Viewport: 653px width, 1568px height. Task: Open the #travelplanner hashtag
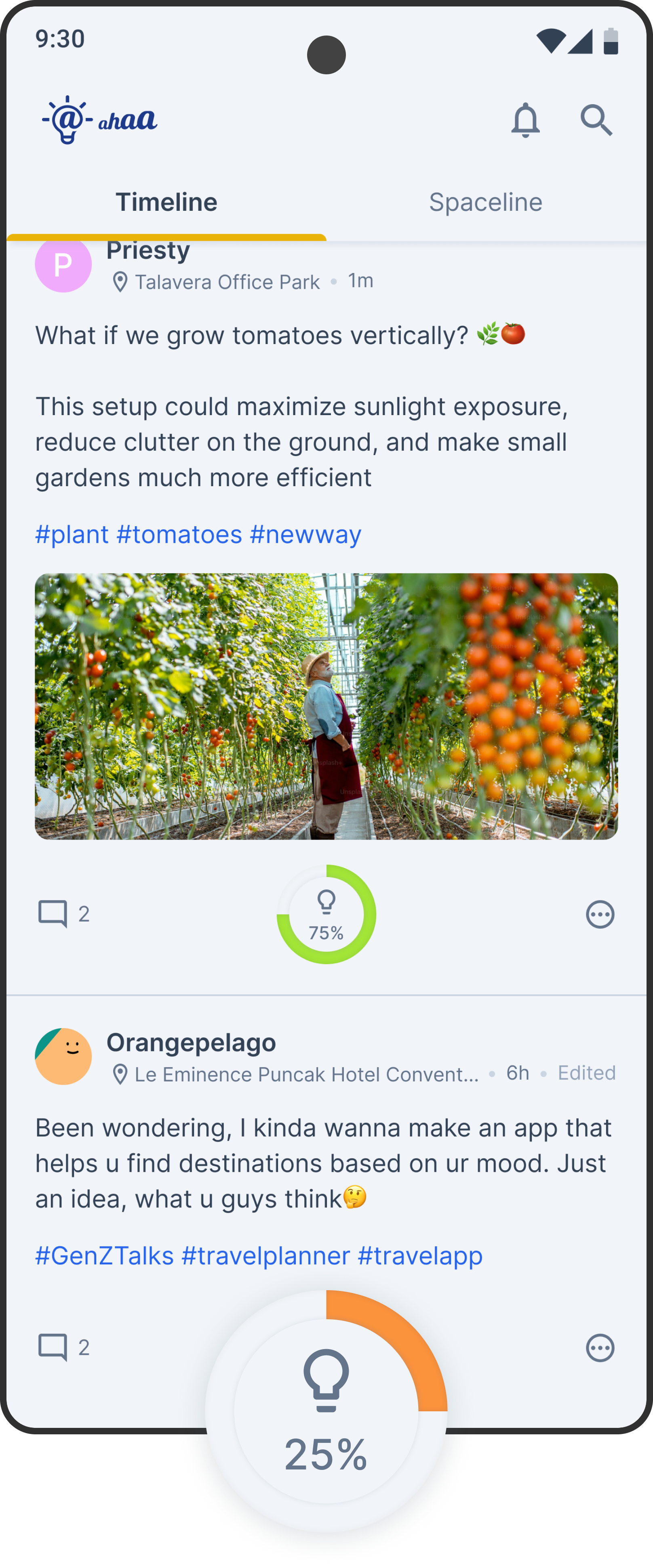pos(265,1256)
